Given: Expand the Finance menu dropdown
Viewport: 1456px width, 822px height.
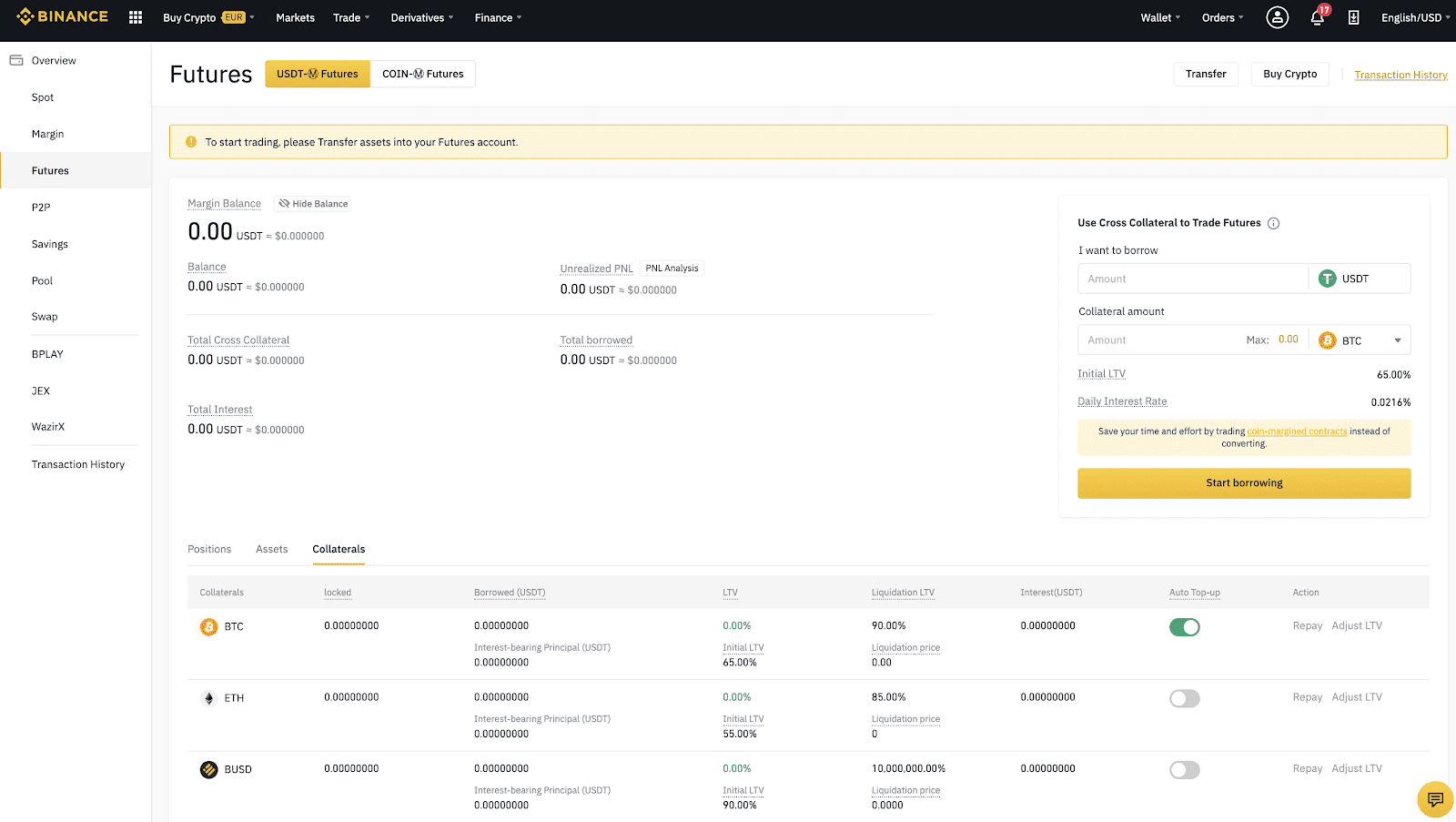Looking at the screenshot, I should point(499,17).
